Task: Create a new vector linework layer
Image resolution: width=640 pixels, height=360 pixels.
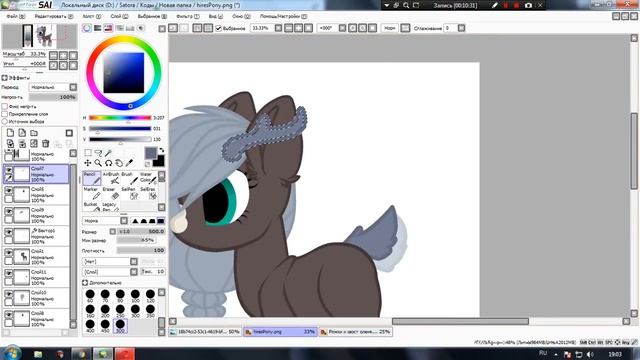Action: [22, 133]
